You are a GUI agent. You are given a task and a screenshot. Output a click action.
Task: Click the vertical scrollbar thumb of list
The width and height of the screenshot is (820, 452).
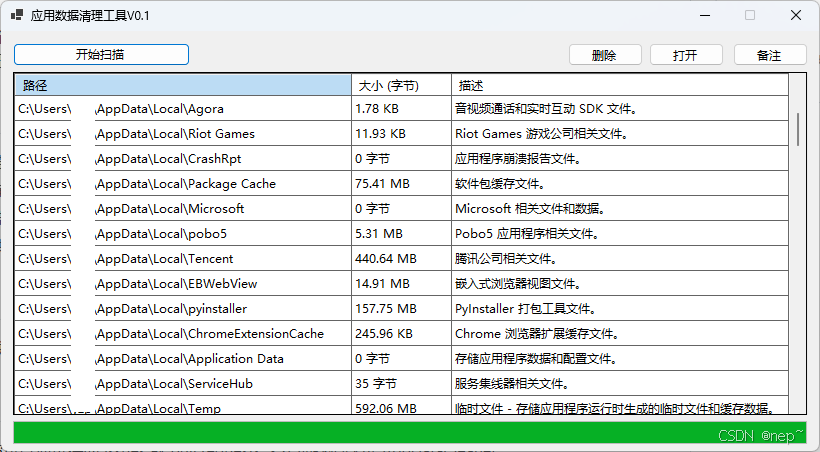point(798,129)
